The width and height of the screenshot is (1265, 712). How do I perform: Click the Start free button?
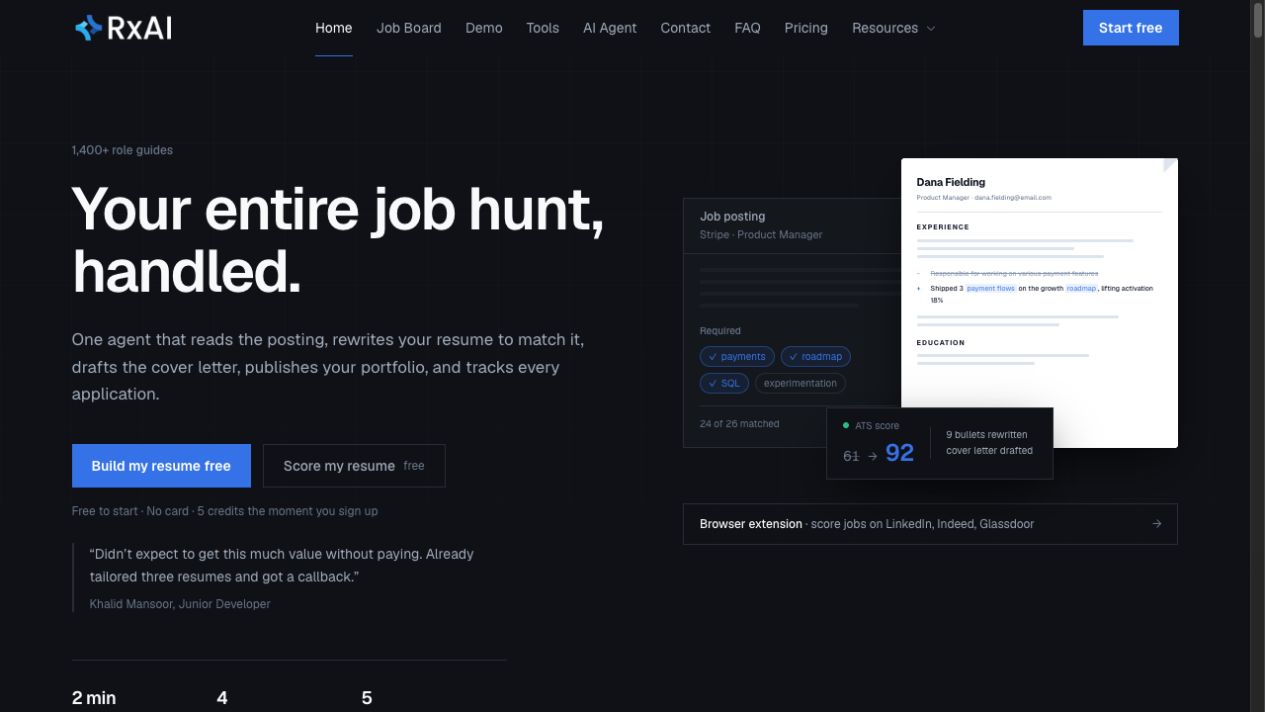point(1131,28)
